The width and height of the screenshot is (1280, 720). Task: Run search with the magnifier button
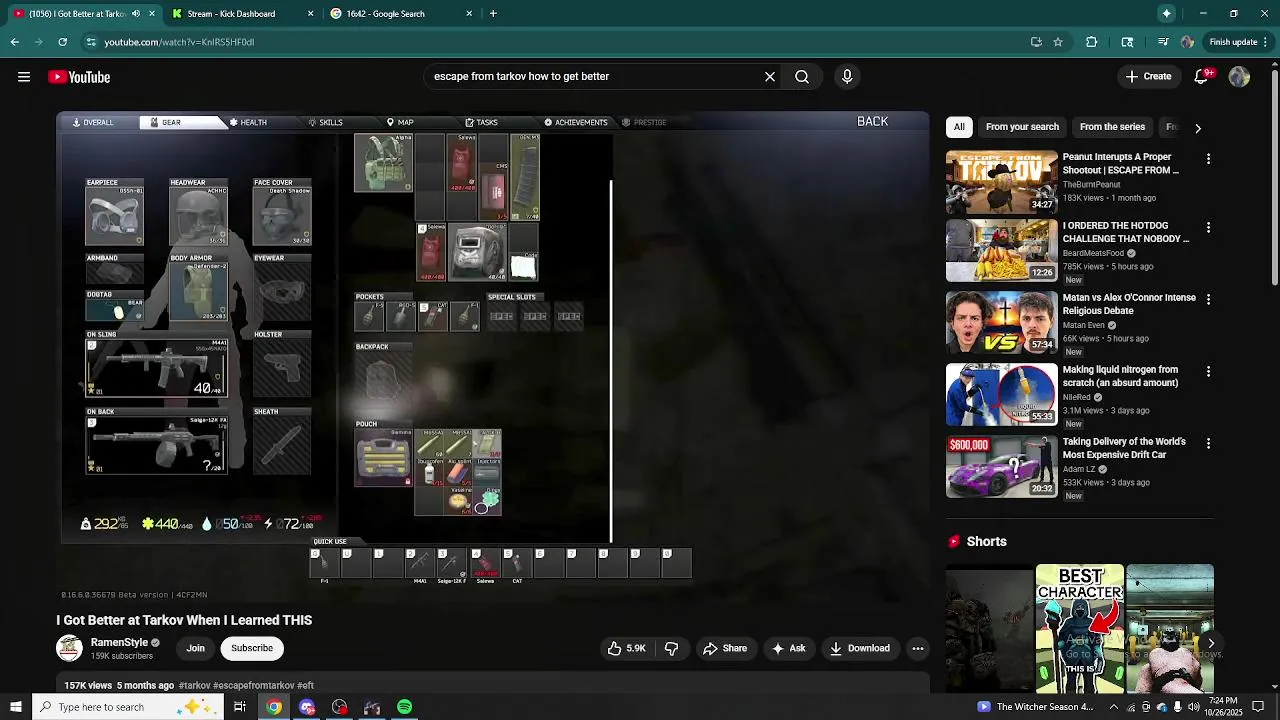802,76
